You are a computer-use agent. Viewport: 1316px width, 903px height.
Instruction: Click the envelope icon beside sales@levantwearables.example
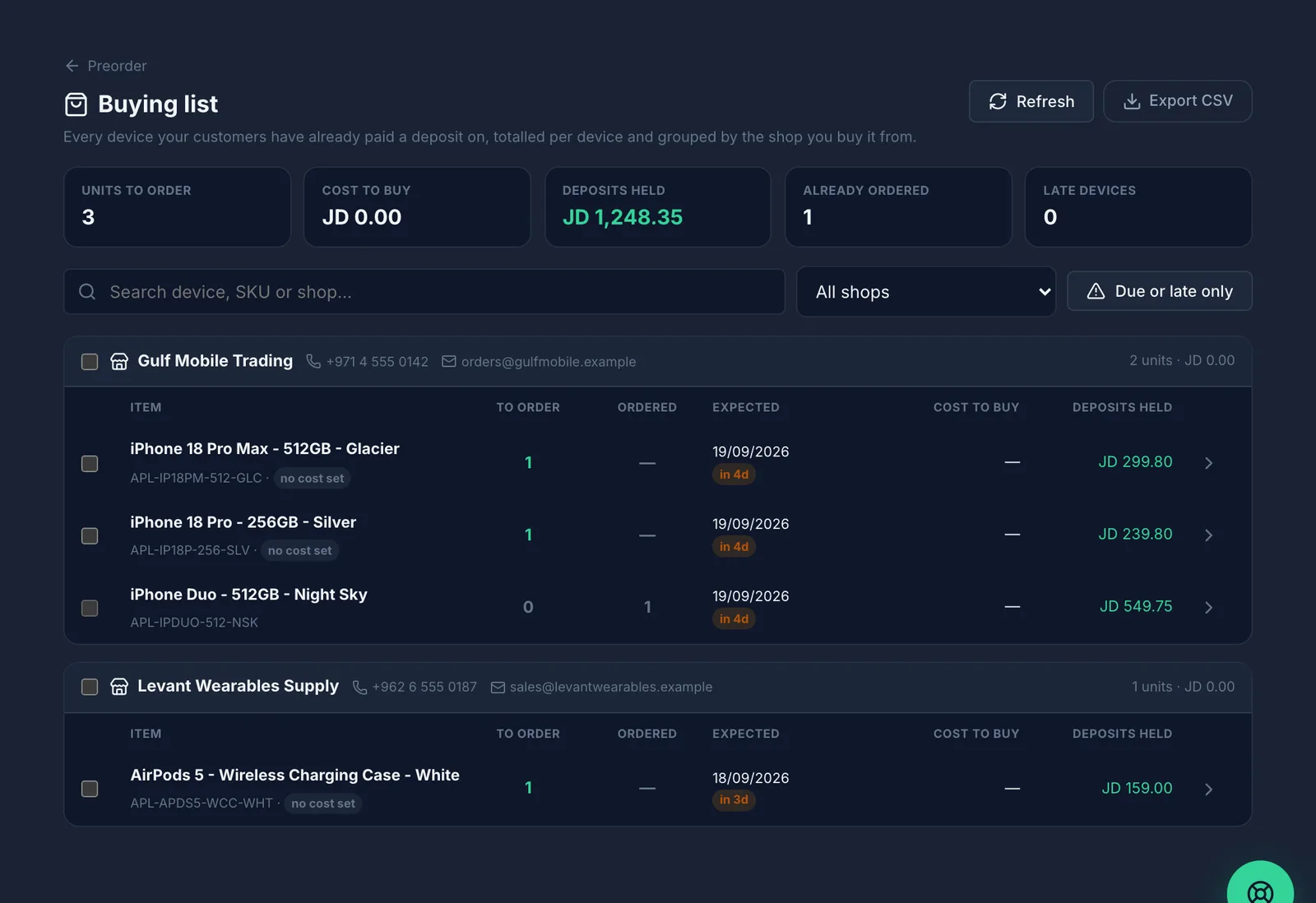click(498, 688)
